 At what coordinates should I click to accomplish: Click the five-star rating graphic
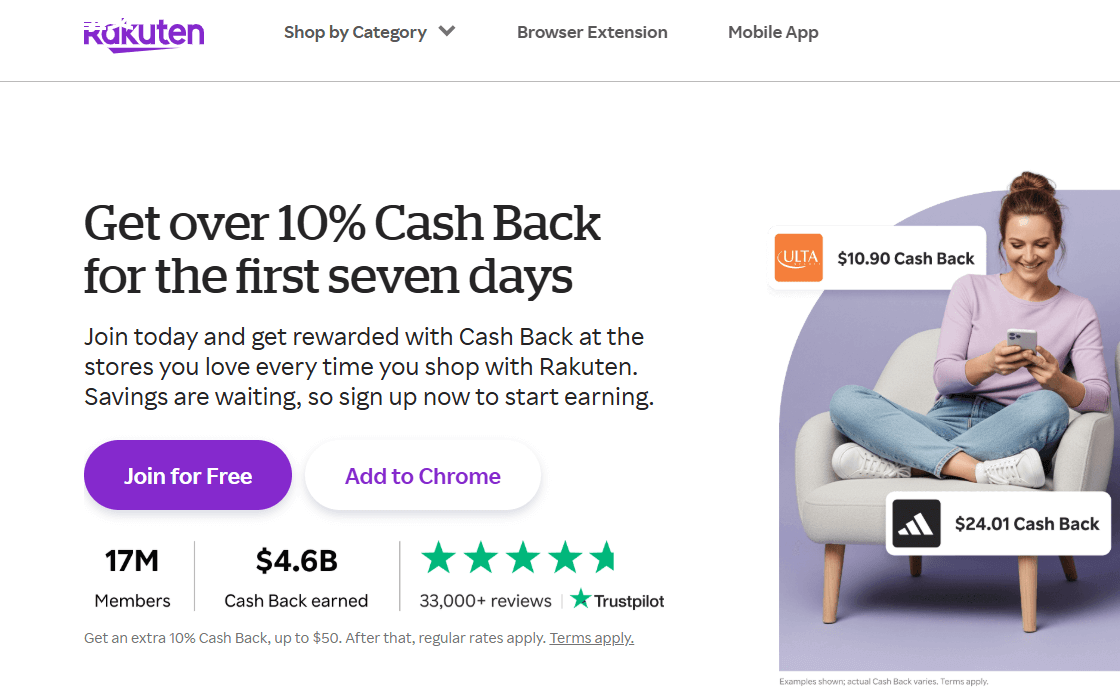click(x=518, y=558)
